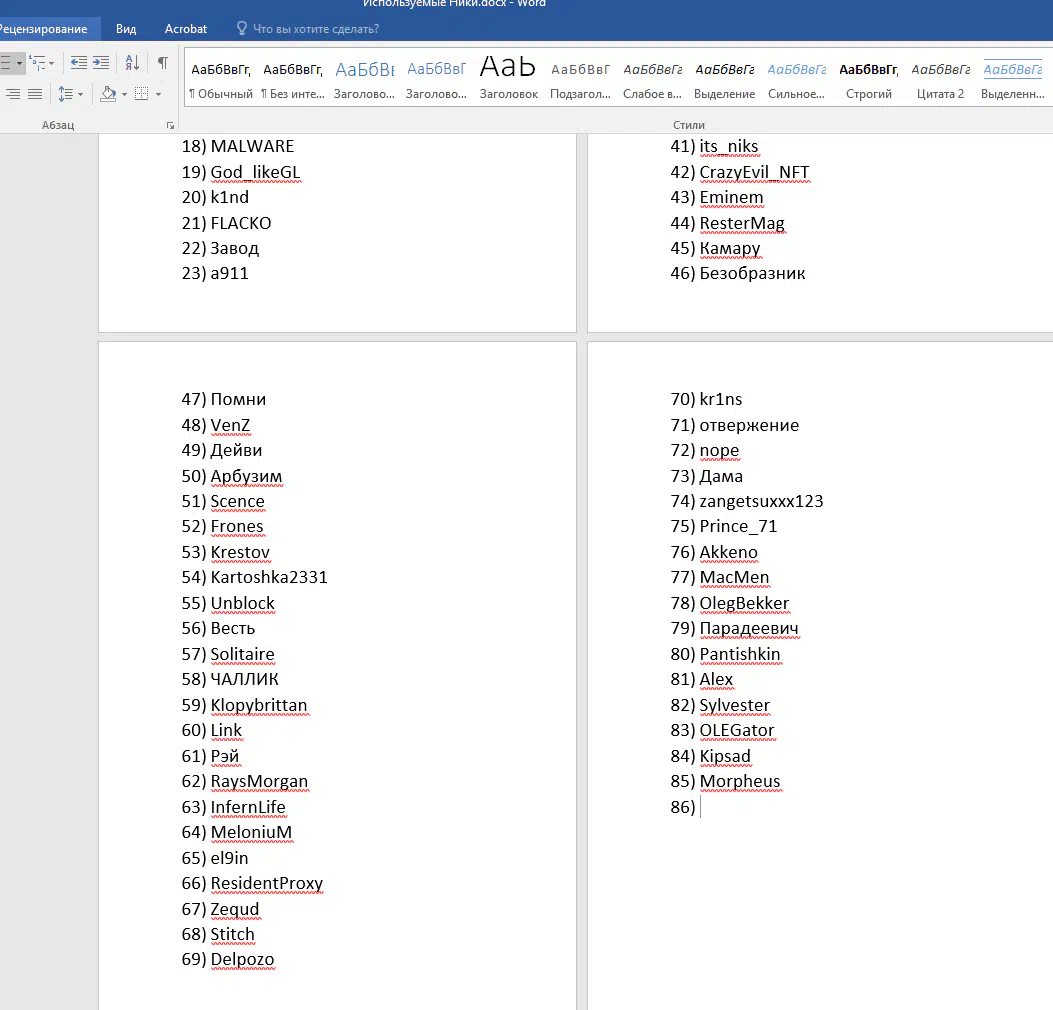Click the entry 'OlegBekker'
Screen dimensions: 1053x1010
pos(744,604)
